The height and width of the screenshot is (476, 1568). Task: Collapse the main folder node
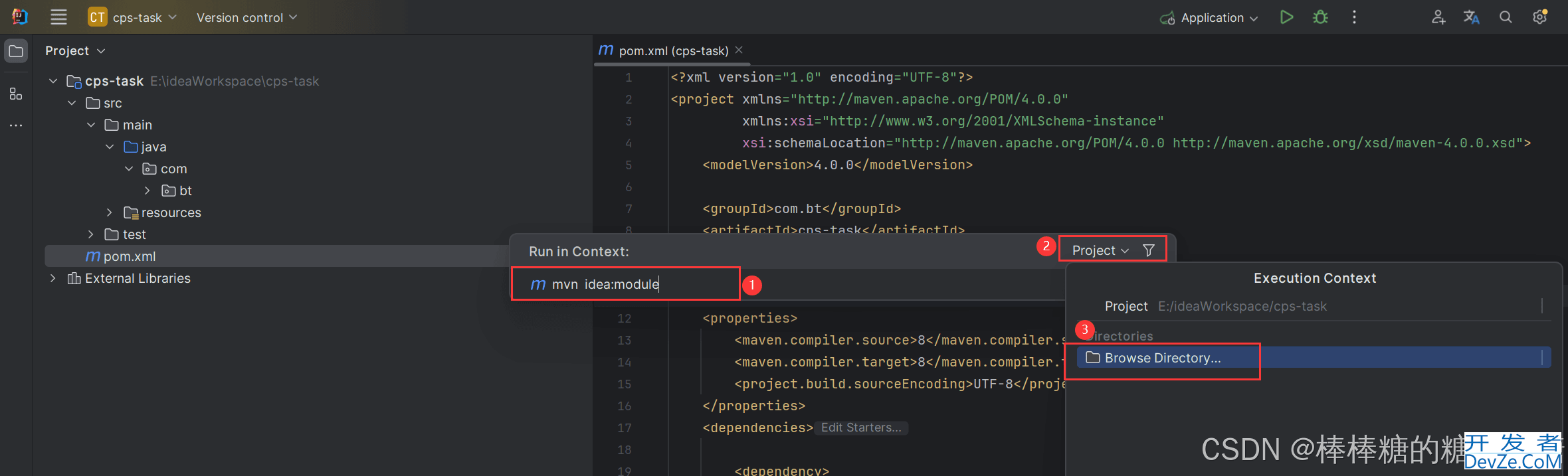(91, 125)
